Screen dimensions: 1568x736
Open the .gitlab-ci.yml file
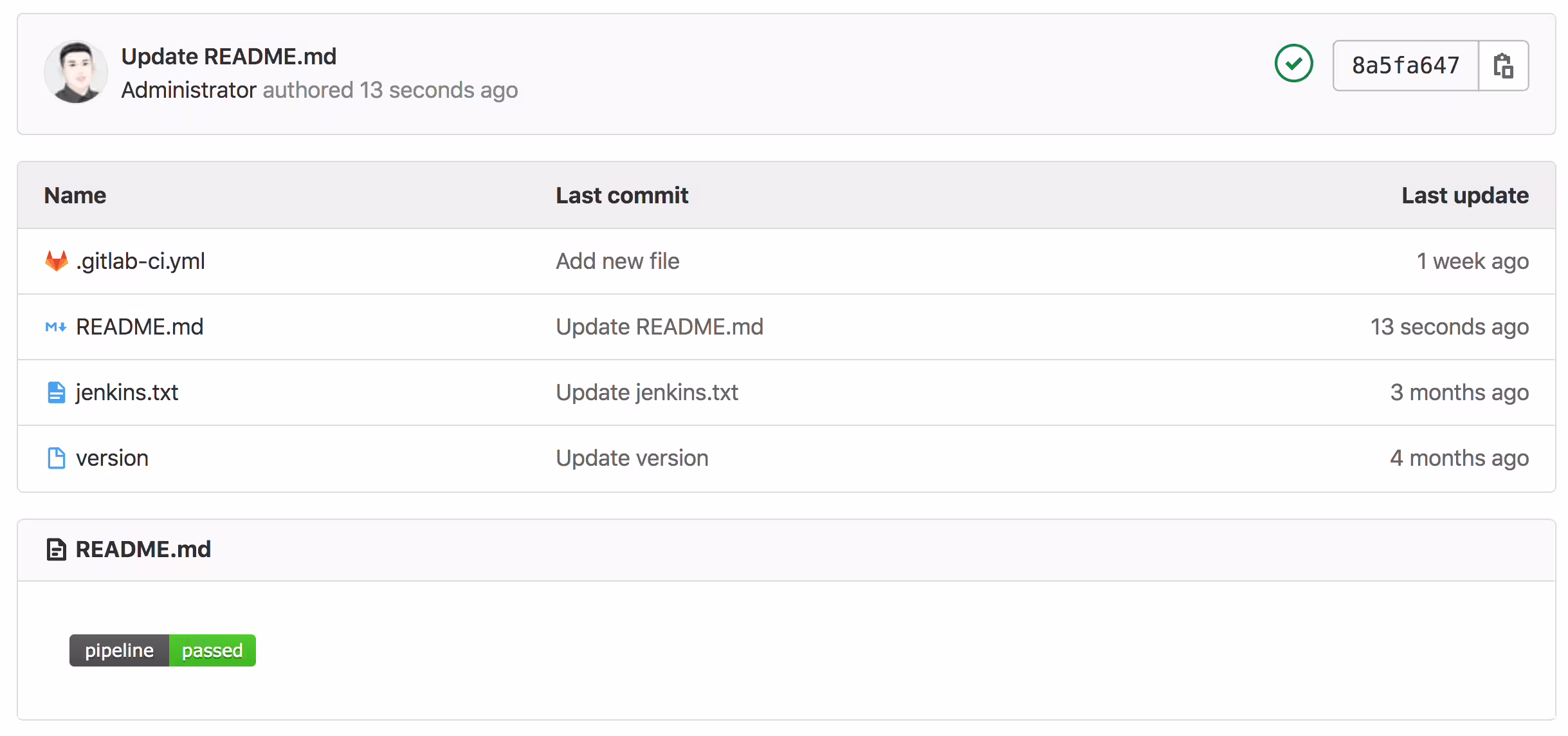pyautogui.click(x=140, y=261)
